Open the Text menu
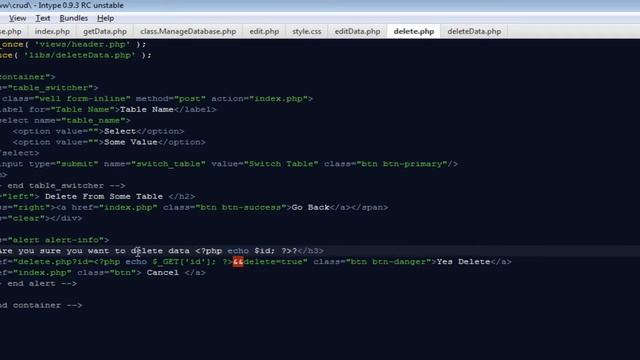Screen dimensions: 640x360 42,18
